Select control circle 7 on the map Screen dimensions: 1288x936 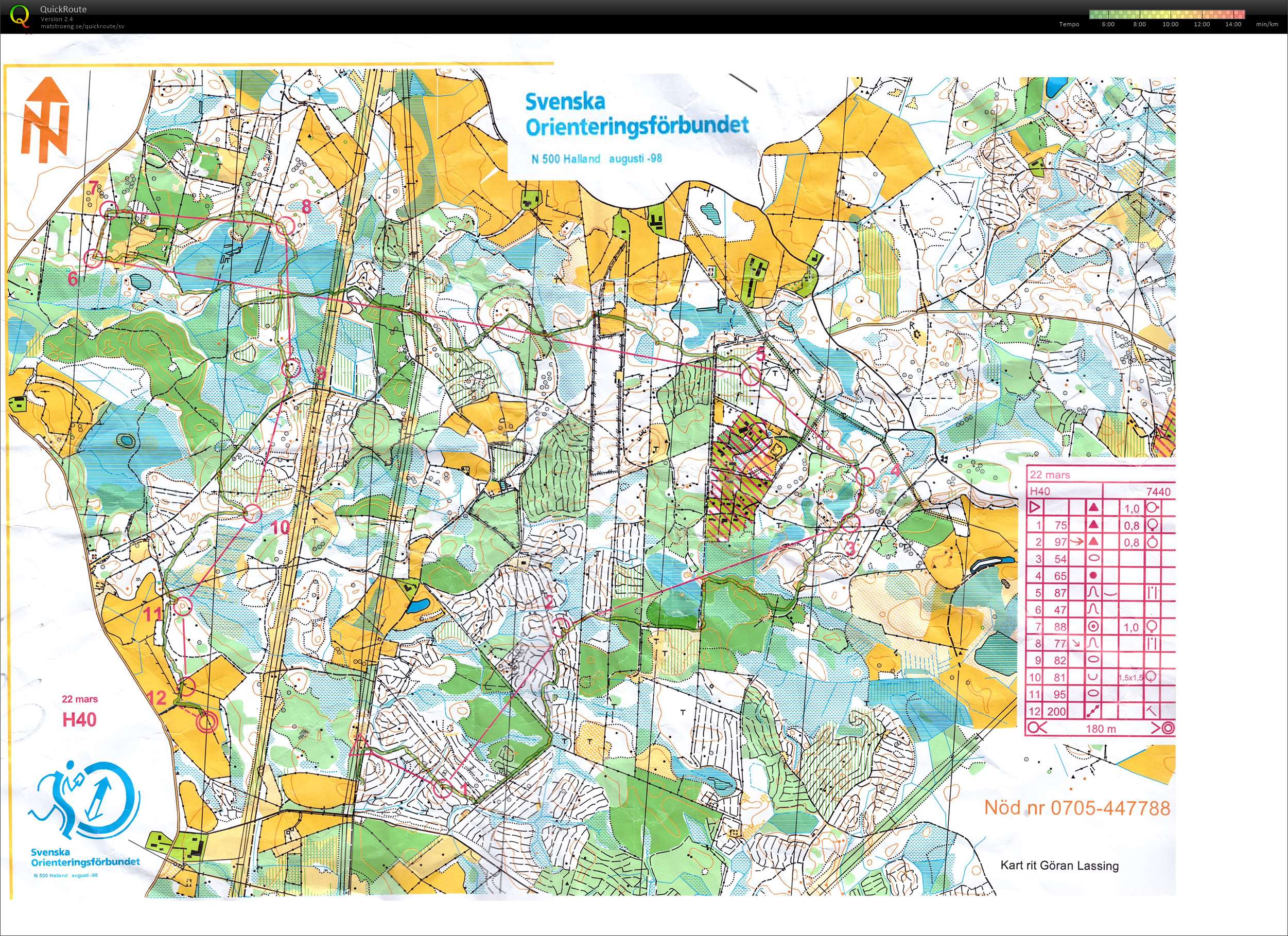point(109,209)
